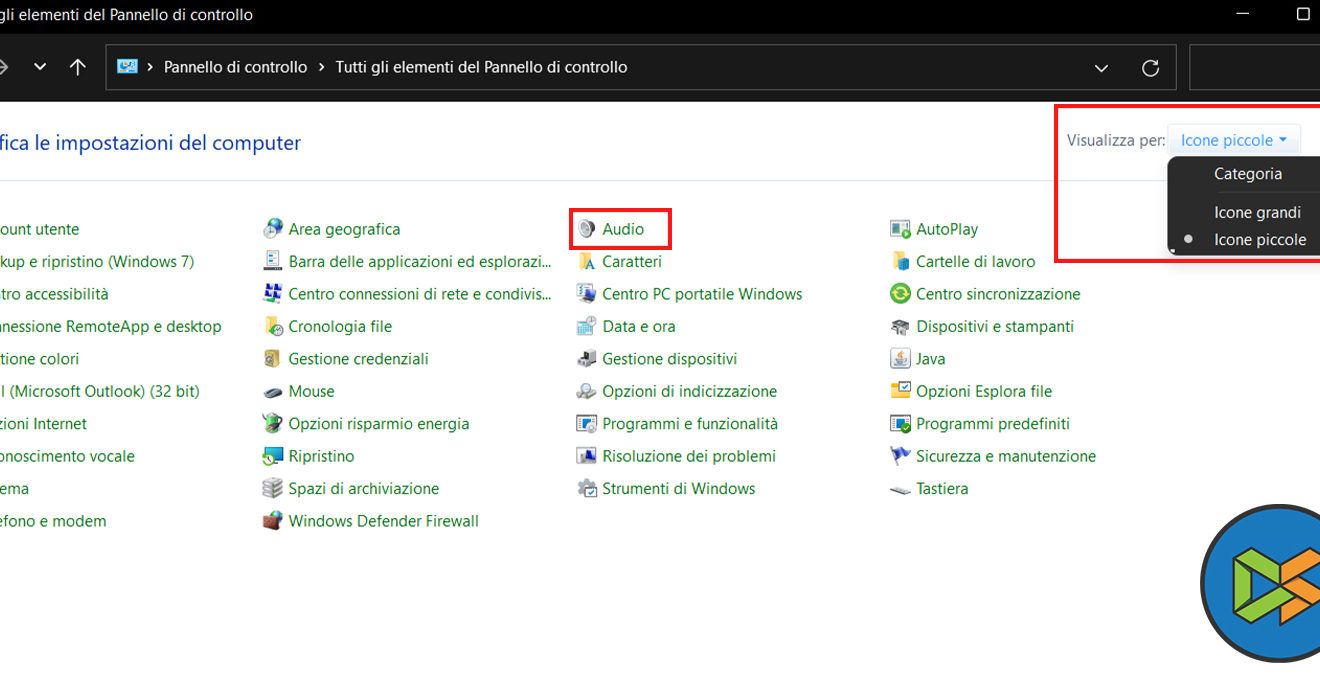This screenshot has height=680, width=1320.
Task: Click the Gestione dispositivi icon
Action: 586,358
